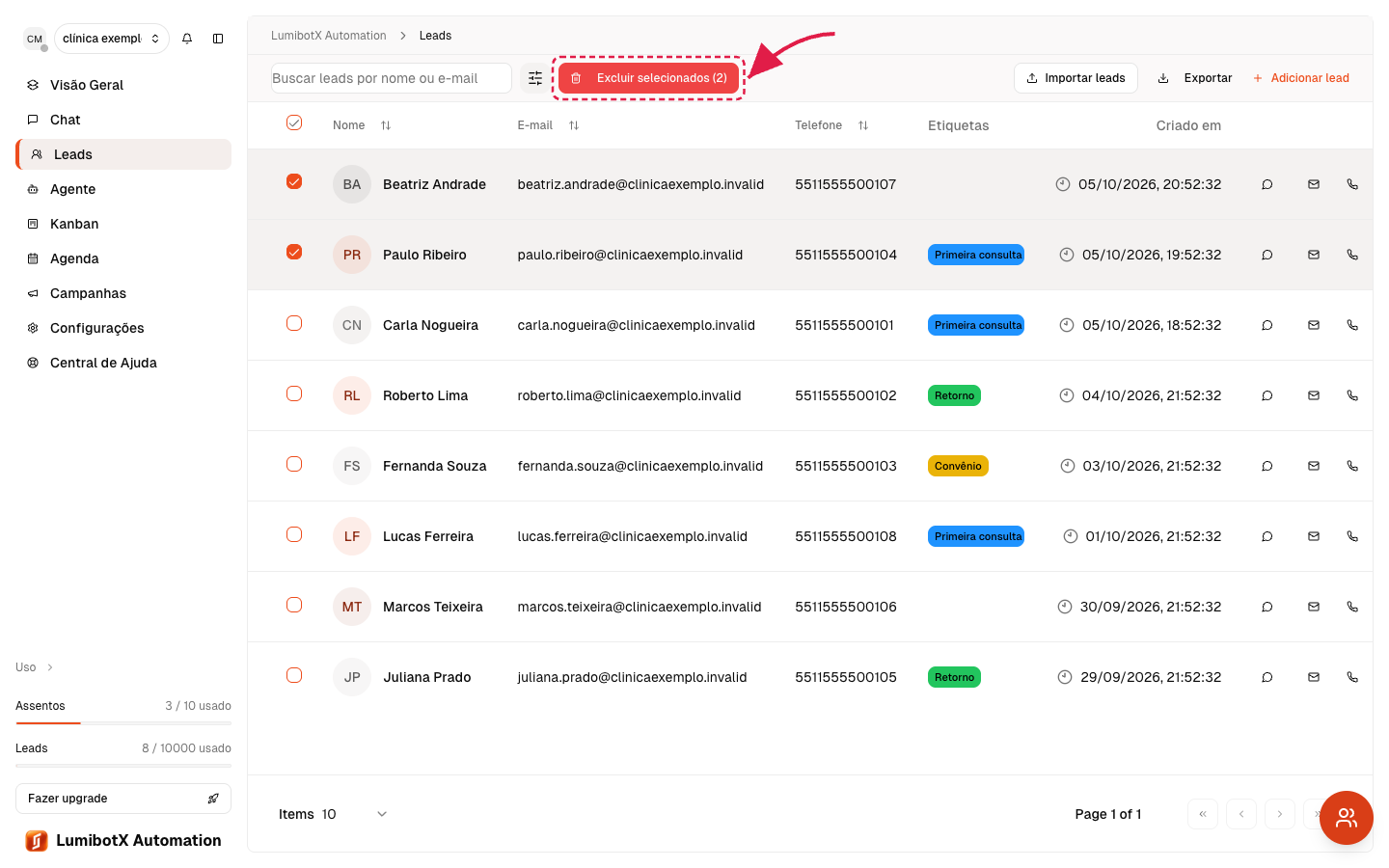The image size is (1389, 868).
Task: Click the CM account avatar
Action: point(35,39)
